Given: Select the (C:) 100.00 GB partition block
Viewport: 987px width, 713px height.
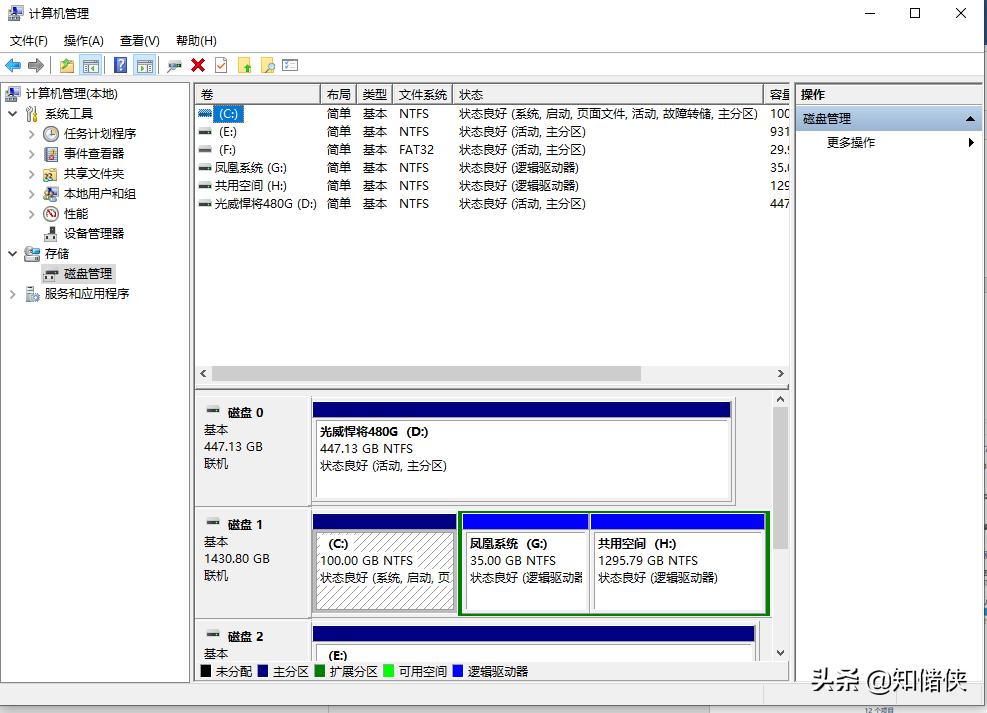Looking at the screenshot, I should [x=384, y=563].
